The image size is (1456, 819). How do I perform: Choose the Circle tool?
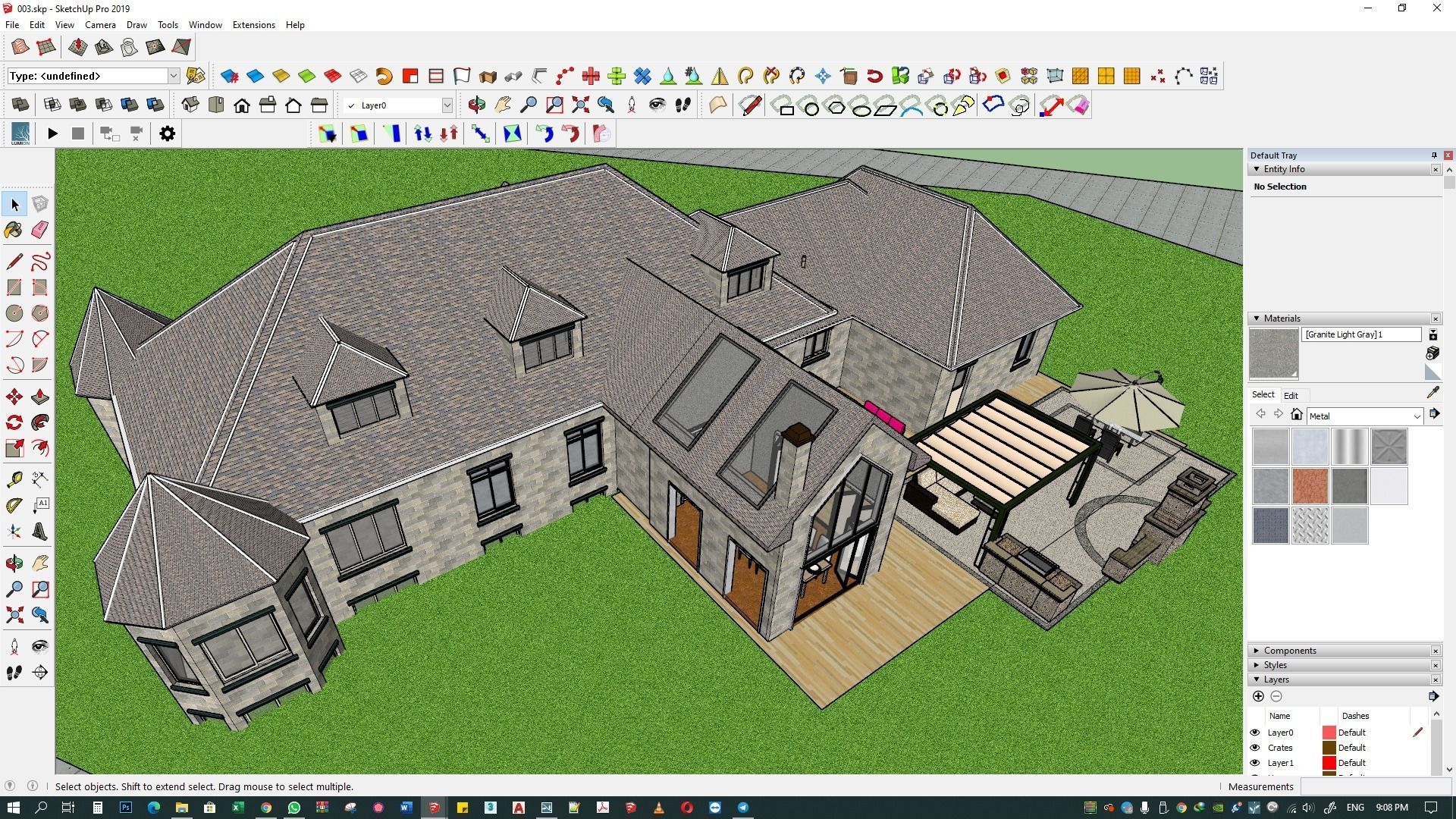pyautogui.click(x=14, y=313)
